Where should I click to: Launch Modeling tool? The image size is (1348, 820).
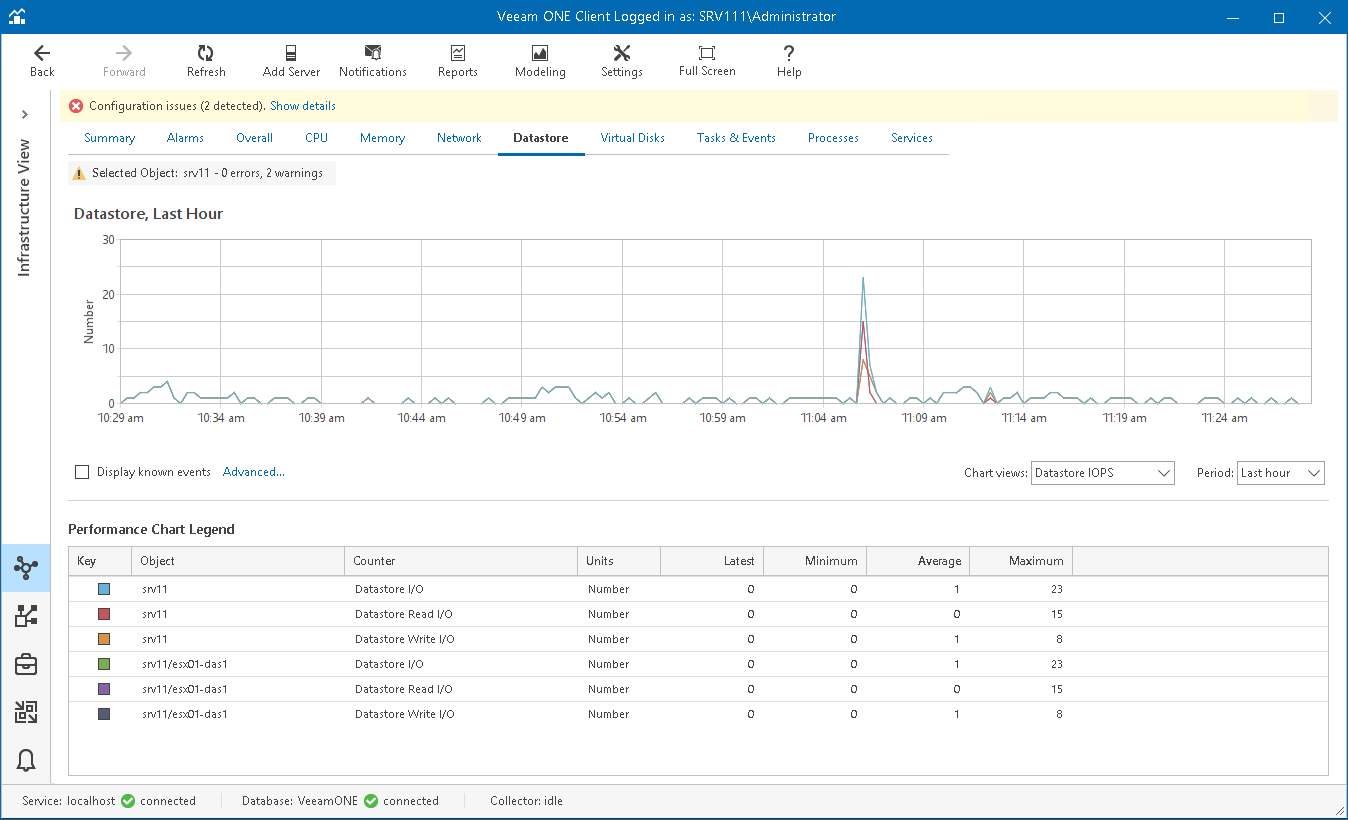pyautogui.click(x=540, y=61)
